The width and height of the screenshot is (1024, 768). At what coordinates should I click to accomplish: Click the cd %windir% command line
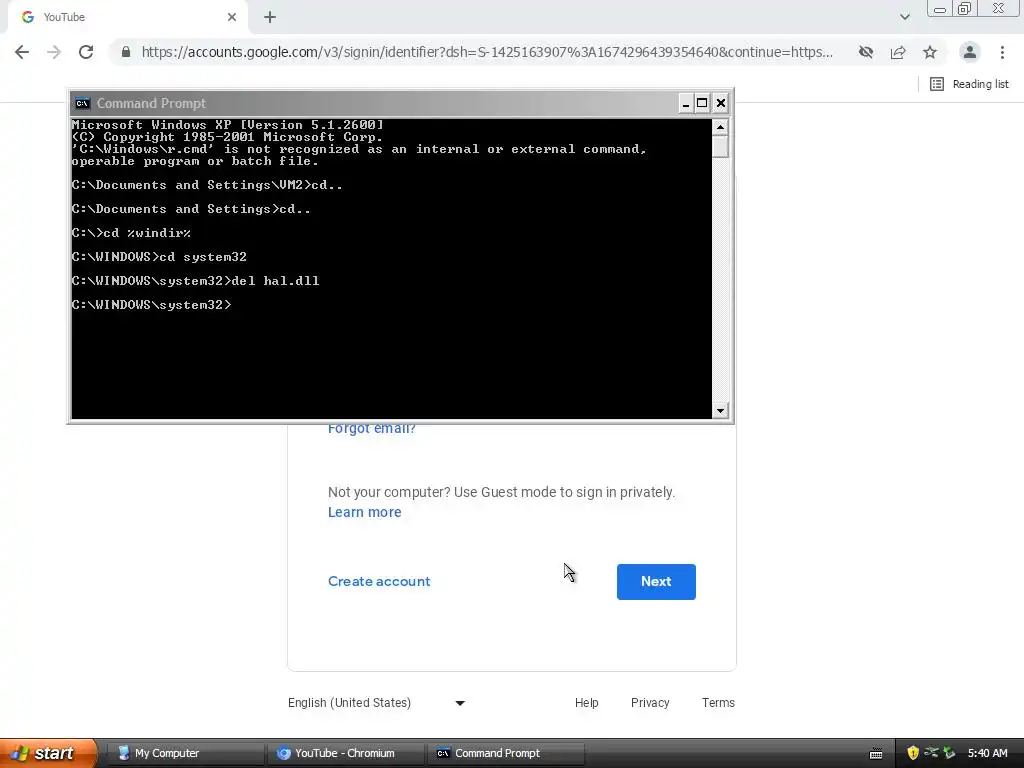[131, 233]
